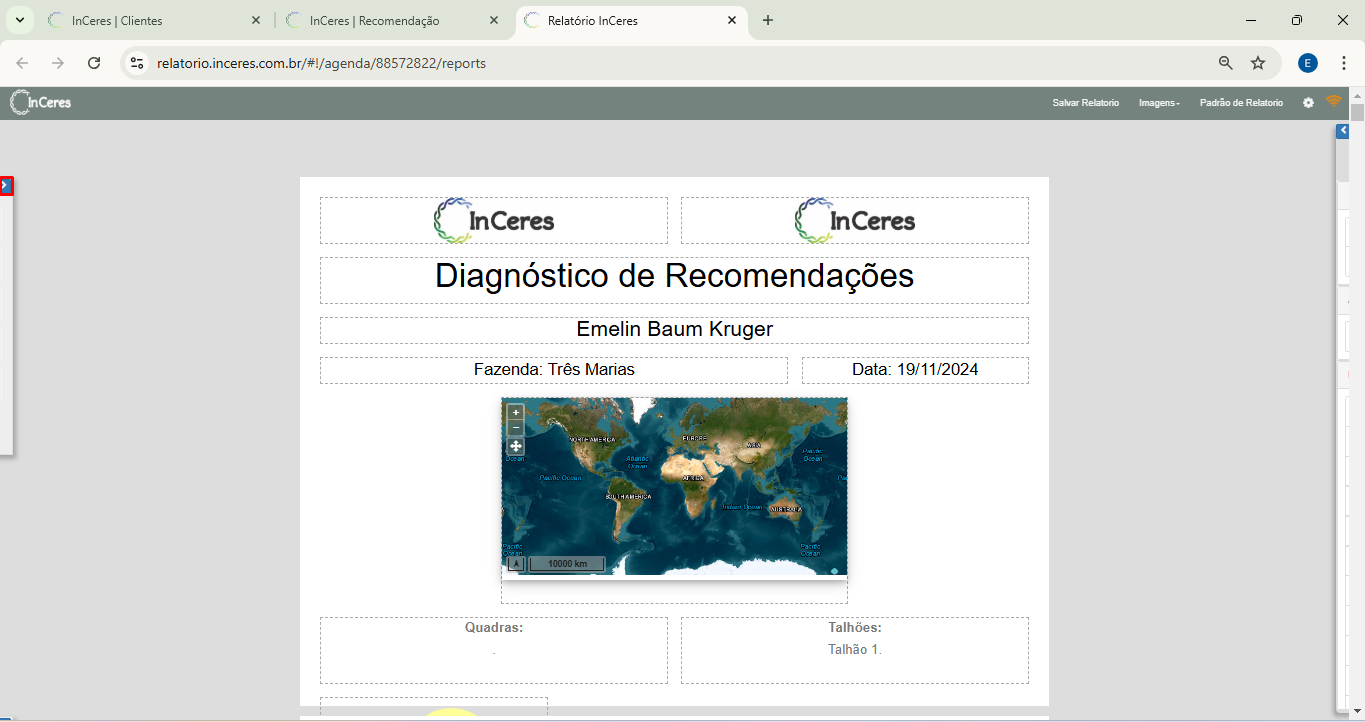Click the Data: 19/11/2024 field

pos(915,370)
